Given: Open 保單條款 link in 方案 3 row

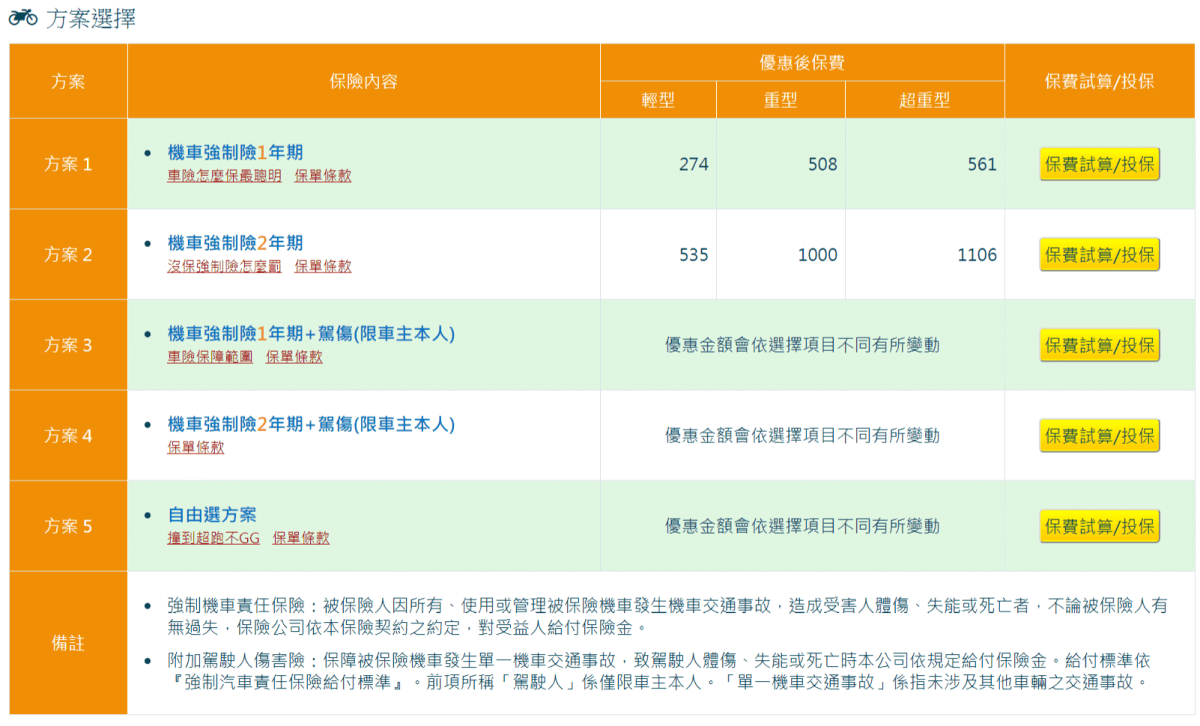Looking at the screenshot, I should [x=294, y=356].
